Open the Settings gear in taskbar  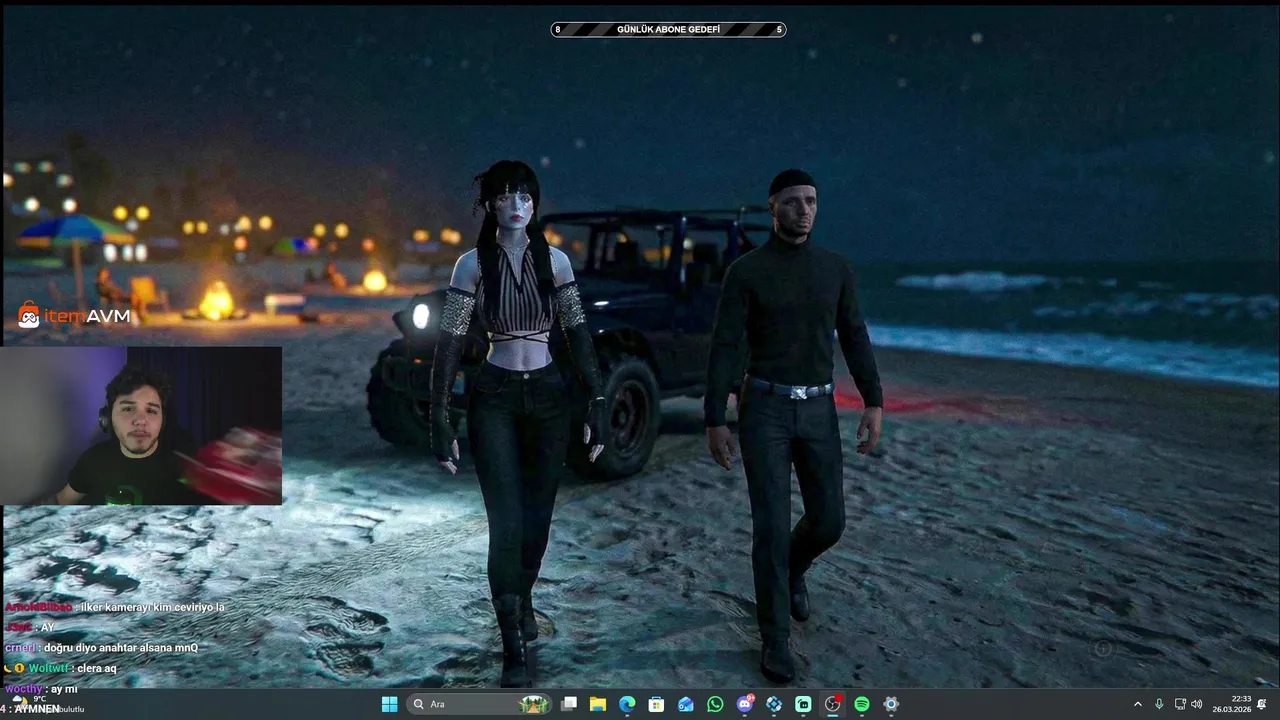(891, 704)
